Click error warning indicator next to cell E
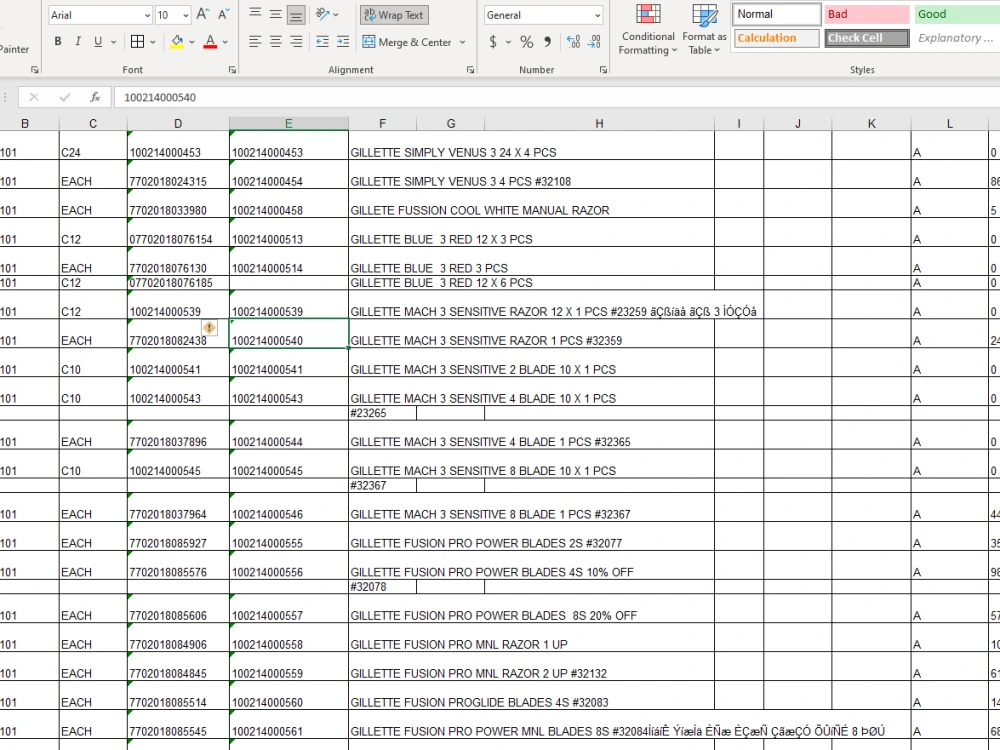This screenshot has width=1000, height=750. [209, 328]
